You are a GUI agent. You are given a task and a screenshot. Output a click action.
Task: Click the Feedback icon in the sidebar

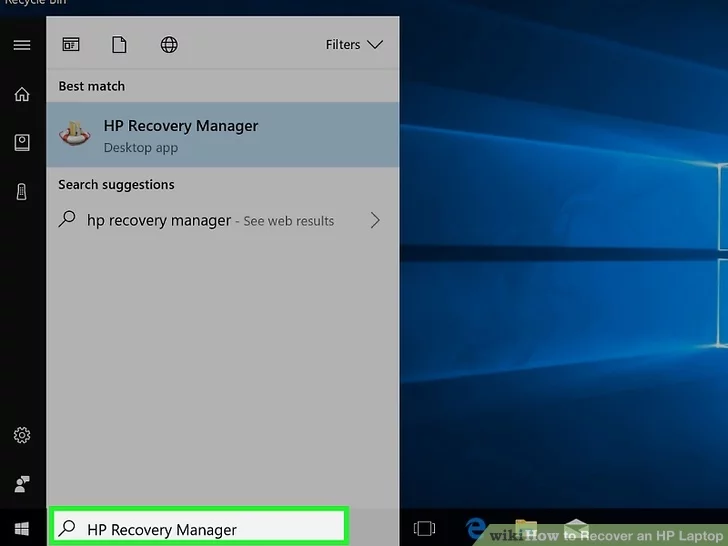pos(21,484)
